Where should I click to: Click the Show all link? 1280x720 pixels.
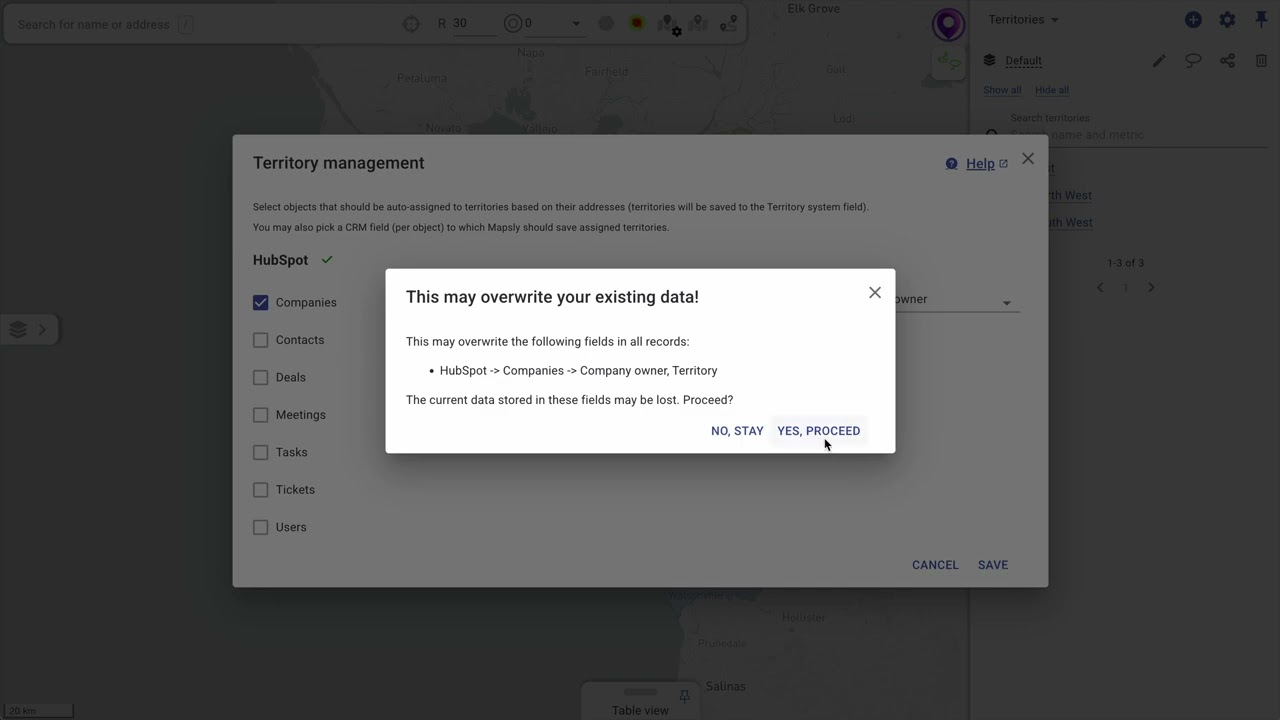pyautogui.click(x=1002, y=90)
